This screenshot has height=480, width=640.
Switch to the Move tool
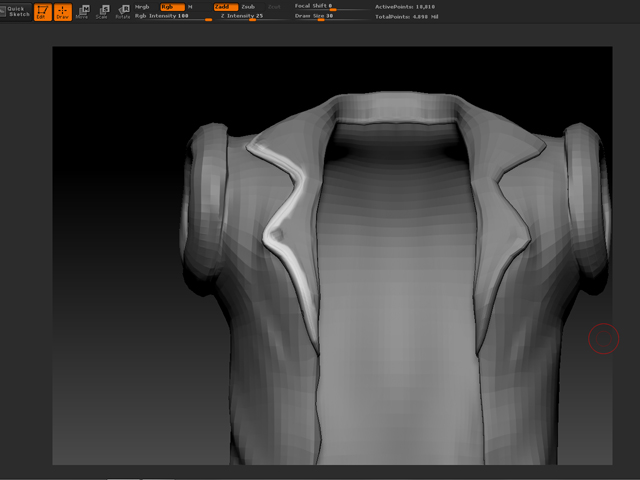[x=83, y=12]
